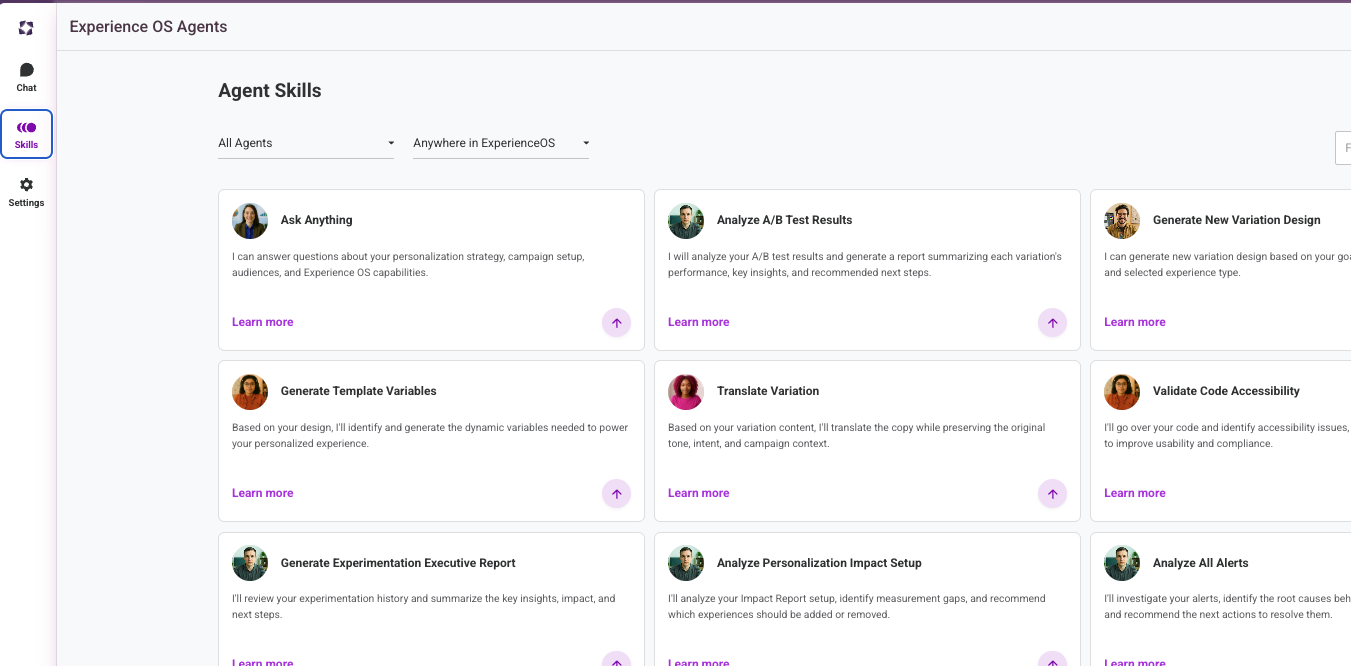
Task: Click the Analyze All Alerts card title
Action: [1200, 563]
